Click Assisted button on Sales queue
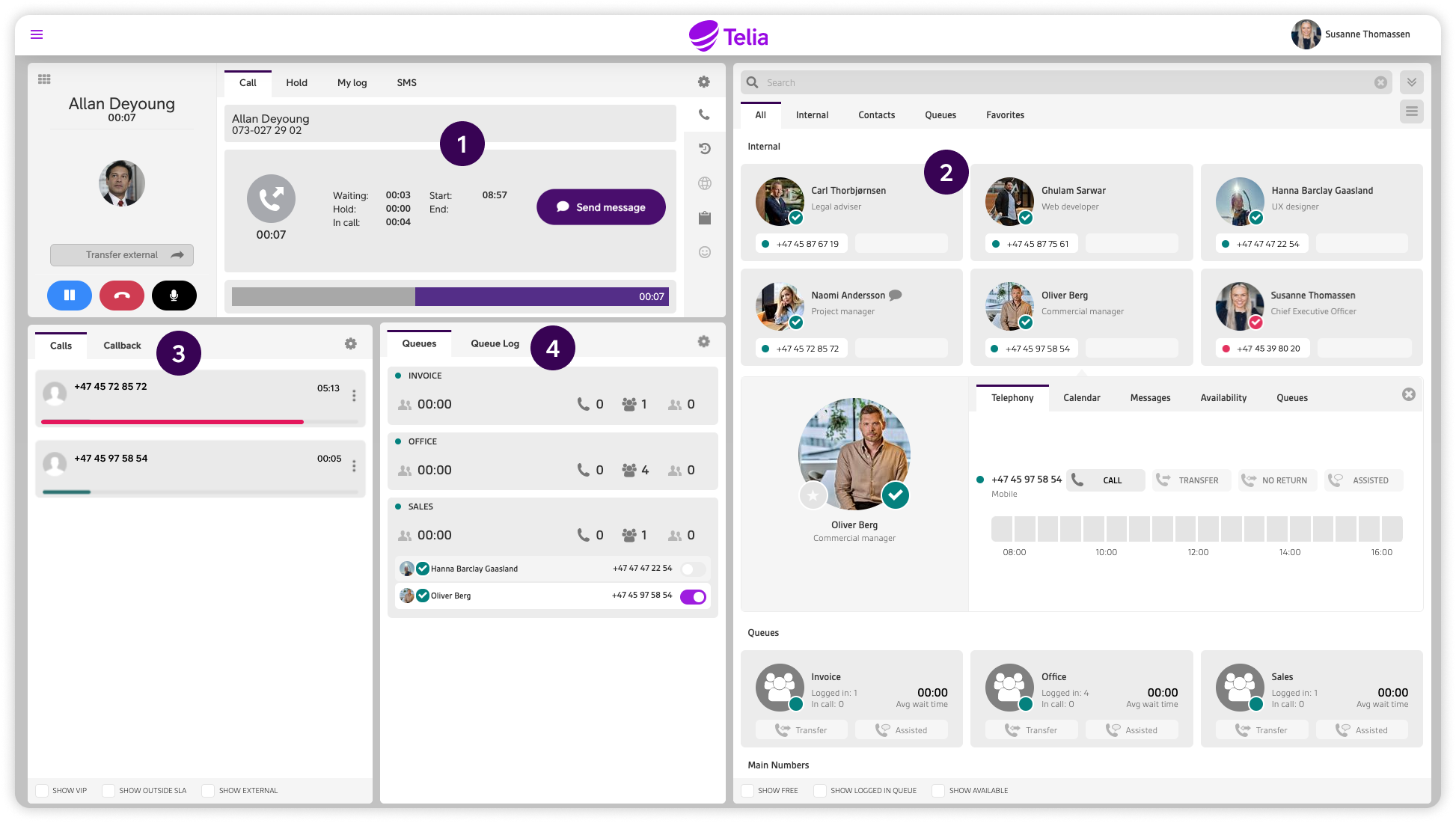Screen dimensions: 1456x823 click(x=1362, y=730)
